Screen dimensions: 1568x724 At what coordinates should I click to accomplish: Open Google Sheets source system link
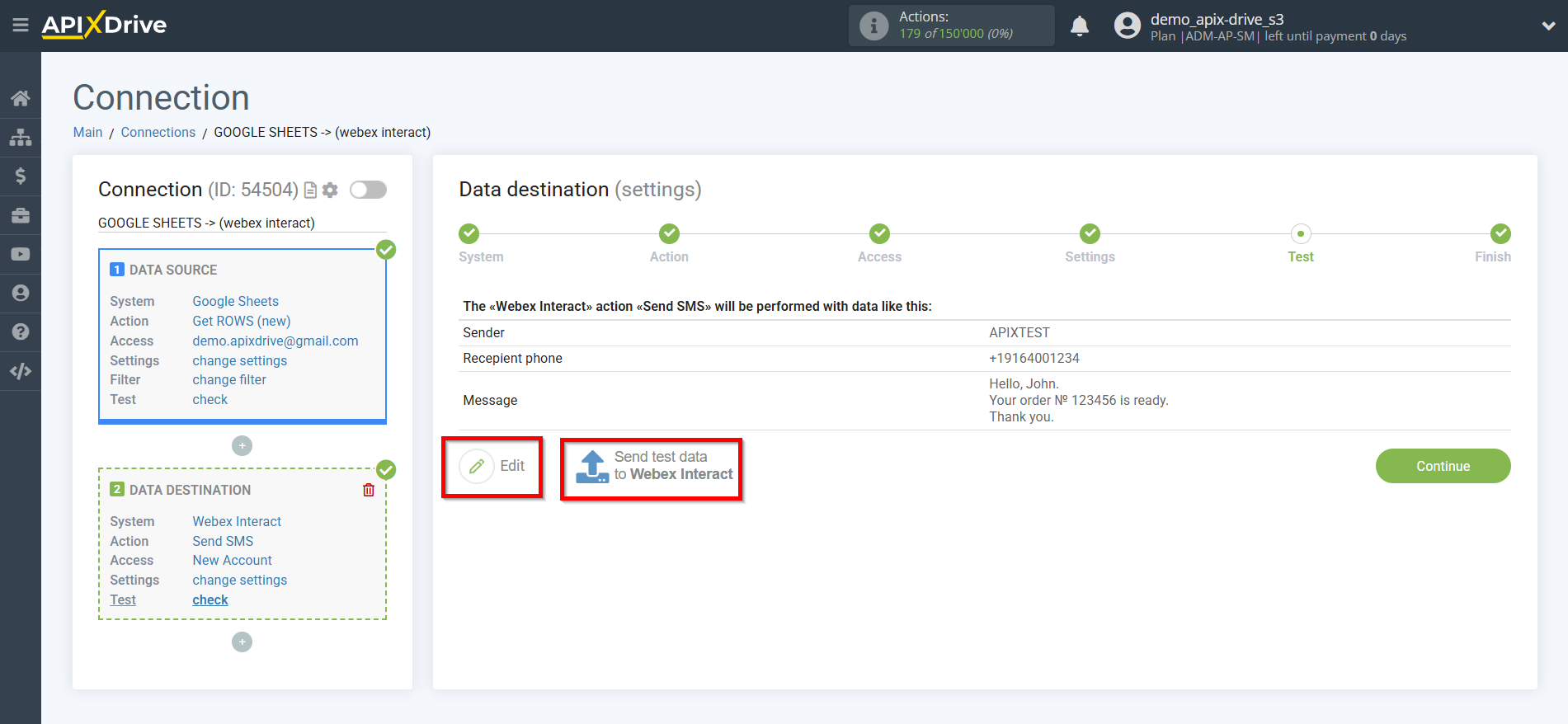(x=236, y=302)
